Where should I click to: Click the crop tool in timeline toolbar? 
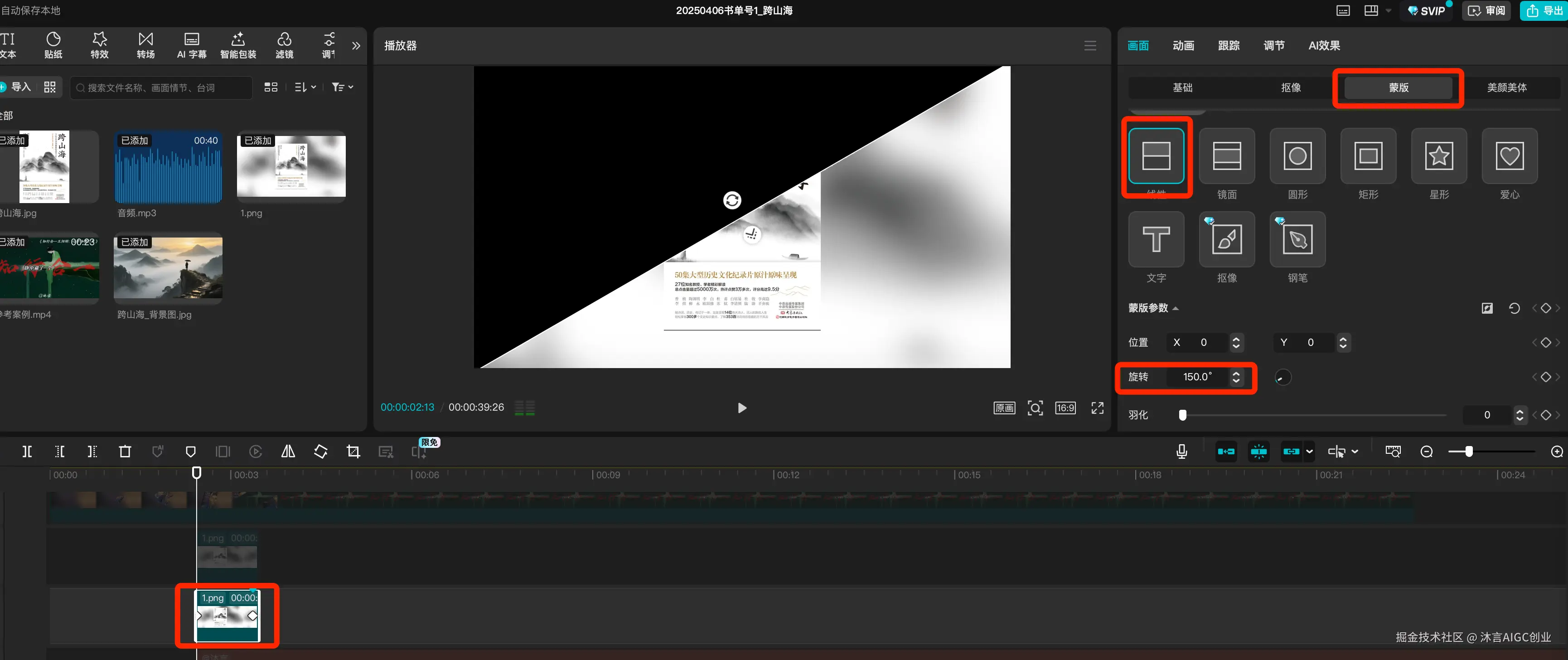coord(353,452)
